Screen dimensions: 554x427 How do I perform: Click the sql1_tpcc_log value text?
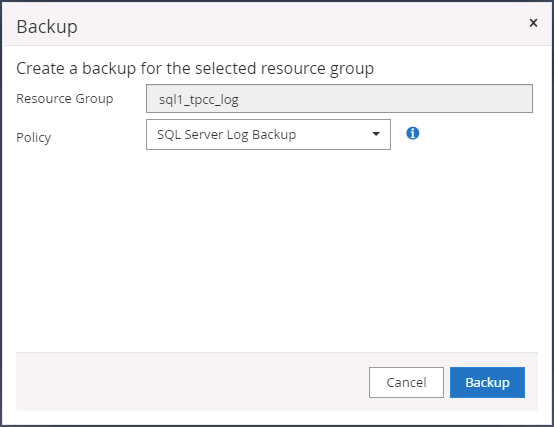[199, 100]
